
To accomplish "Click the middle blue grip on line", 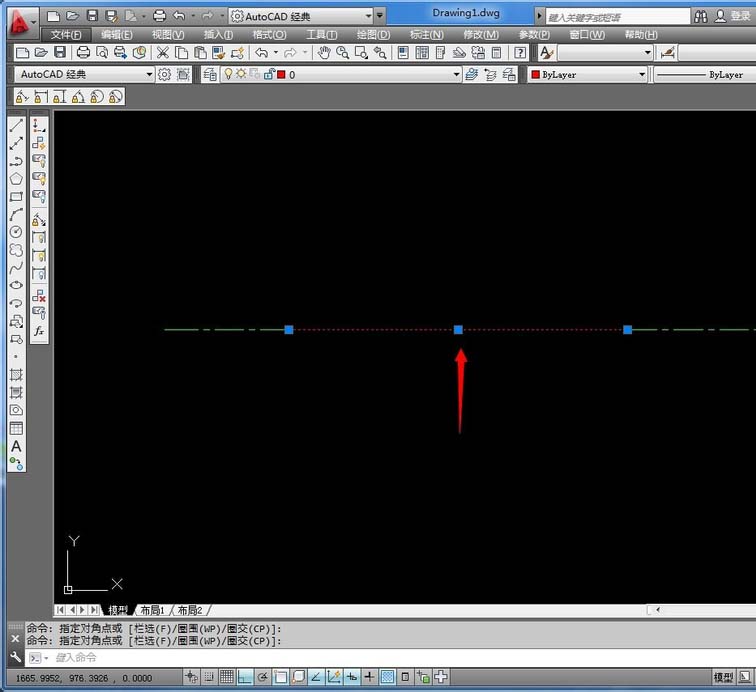I will [458, 329].
